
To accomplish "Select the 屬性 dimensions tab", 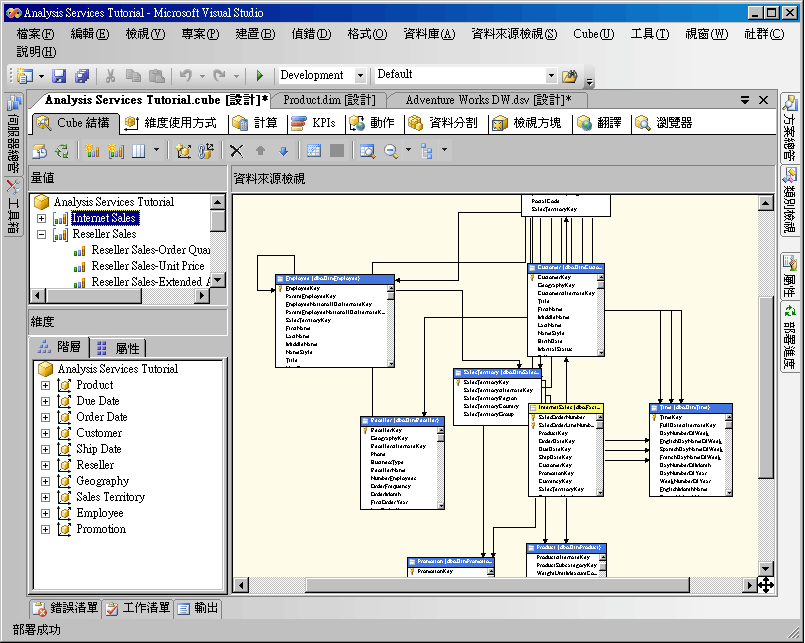I will (119, 348).
